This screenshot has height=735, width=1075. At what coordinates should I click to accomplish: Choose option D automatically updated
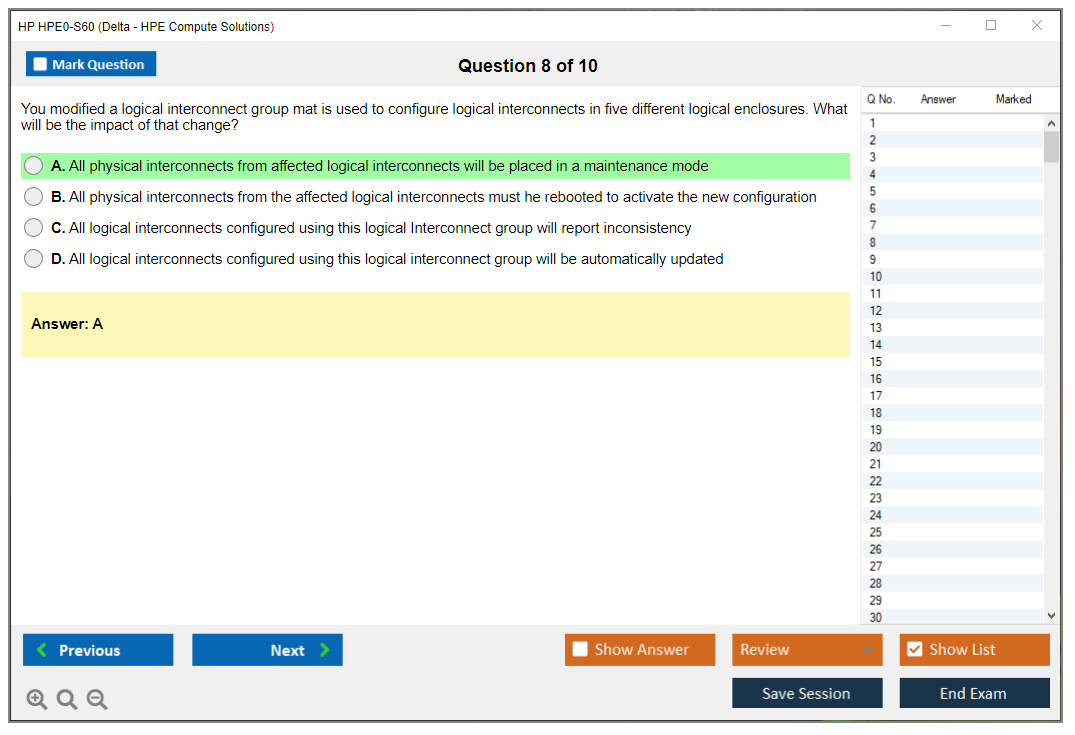pos(34,259)
